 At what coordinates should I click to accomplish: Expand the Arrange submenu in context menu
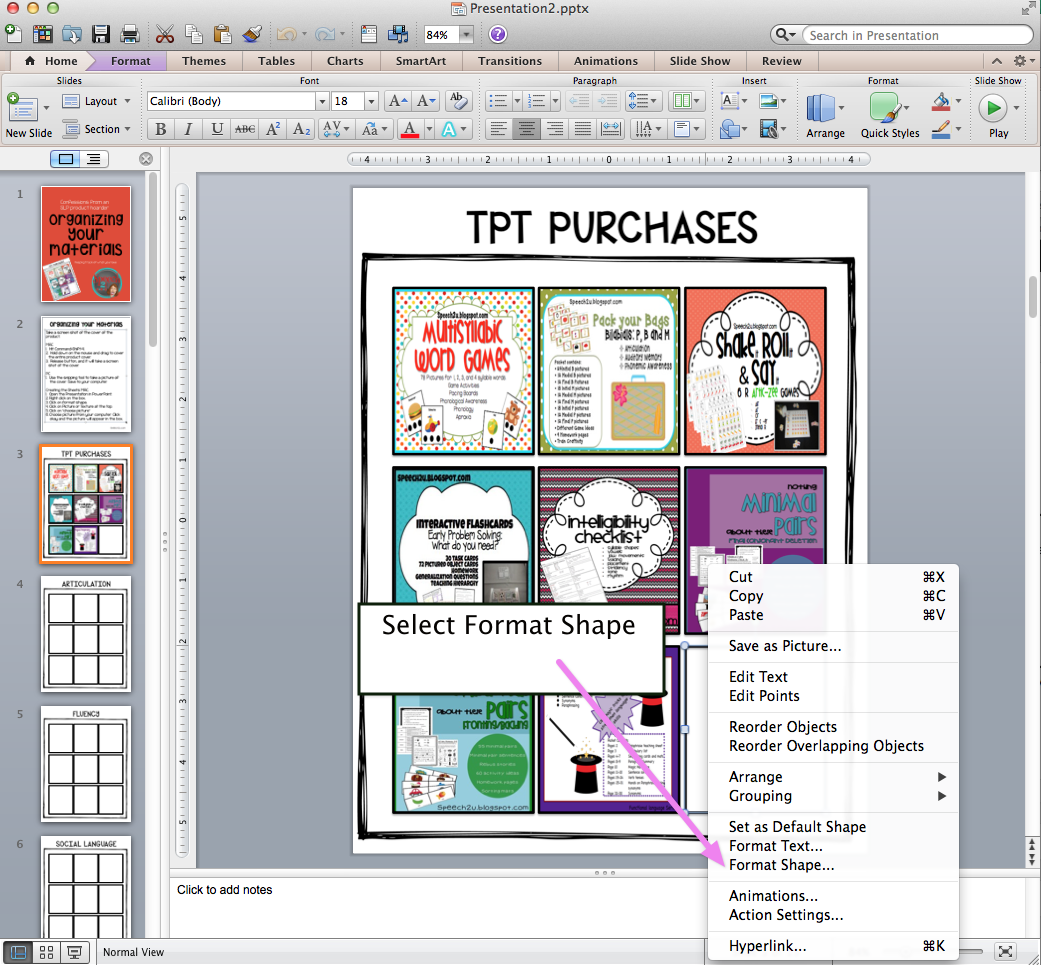click(x=834, y=777)
